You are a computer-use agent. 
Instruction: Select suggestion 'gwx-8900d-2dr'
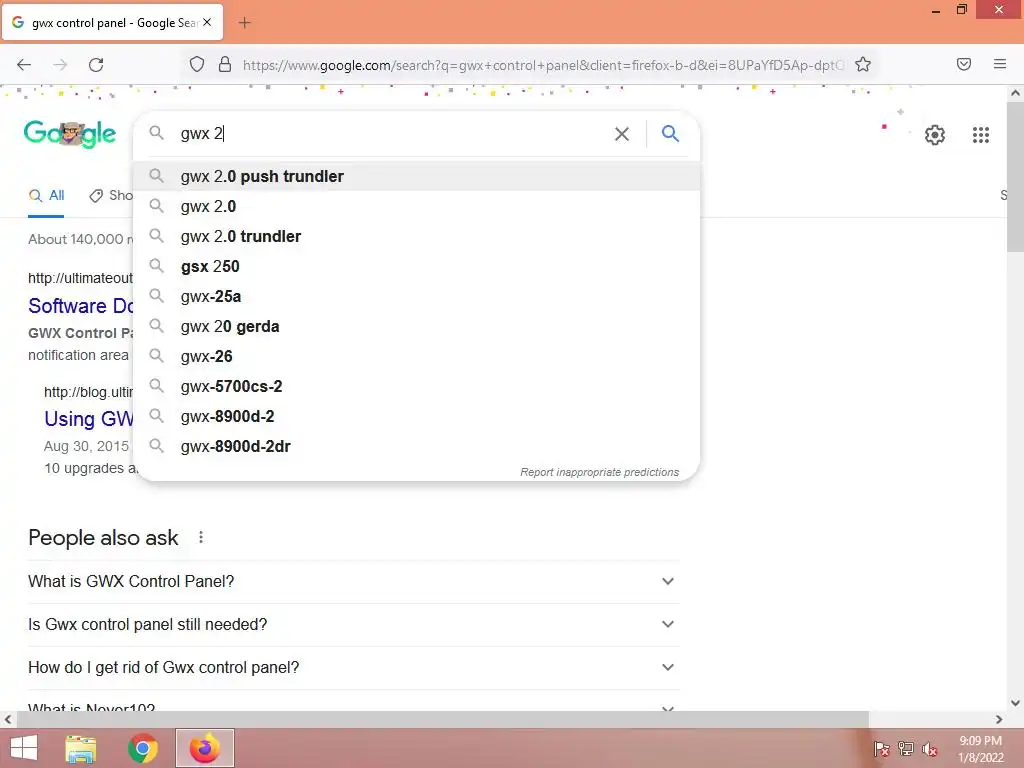(x=416, y=447)
